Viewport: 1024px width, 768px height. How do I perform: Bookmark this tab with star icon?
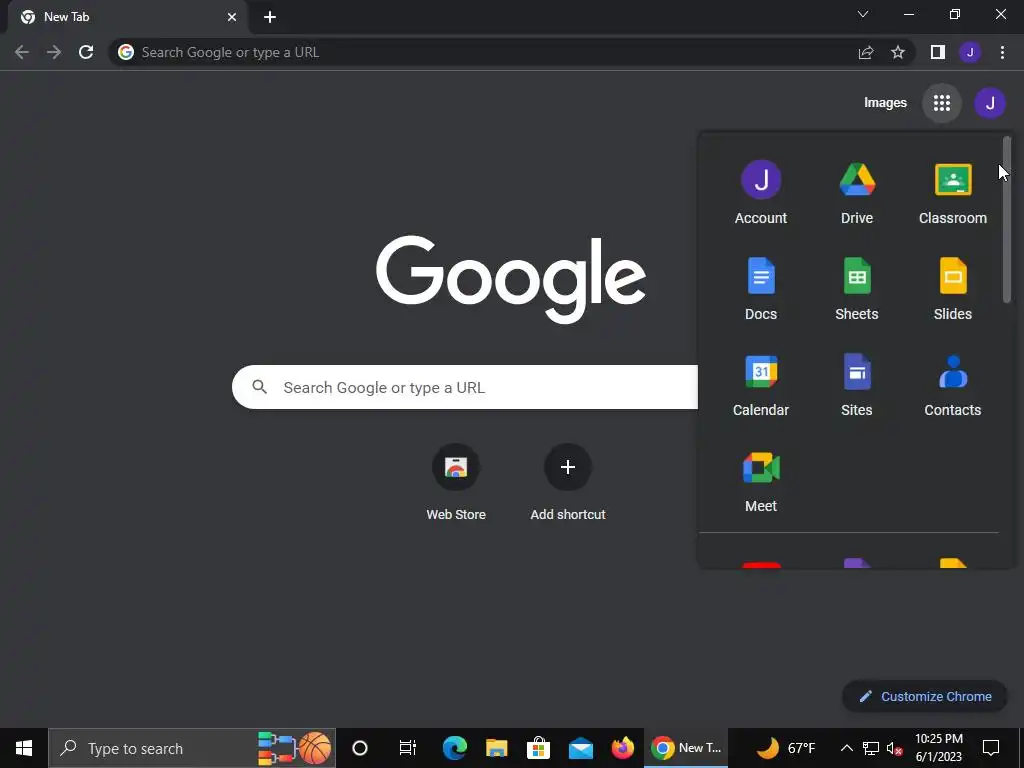coord(898,52)
